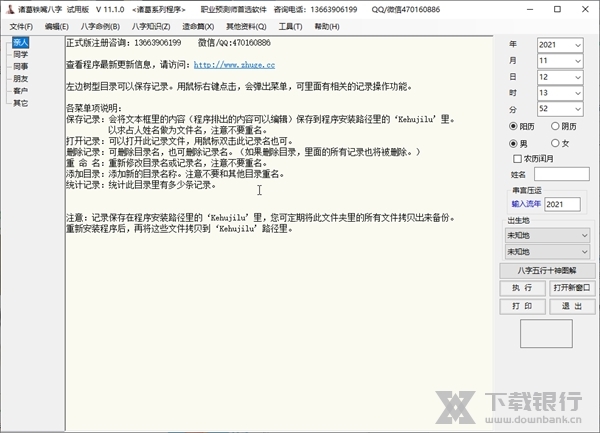This screenshot has width=600, height=433.
Task: Enable the 农历闰月 checkbox
Action: [x=517, y=158]
